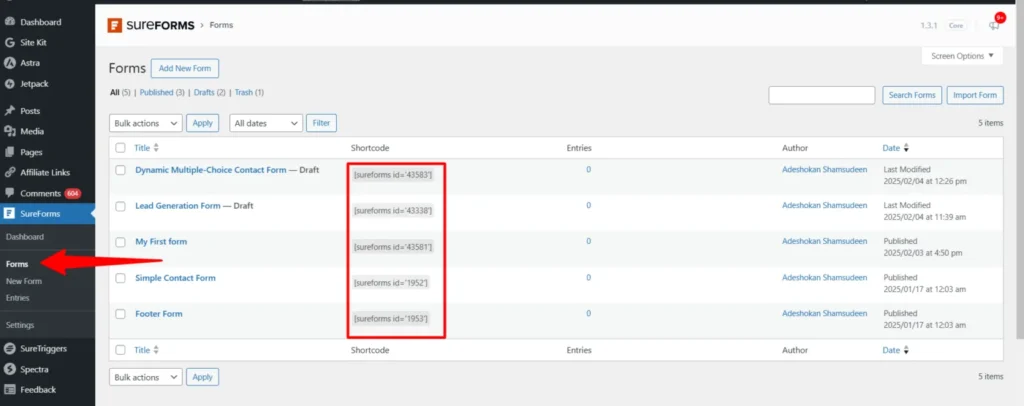Click the bottom Apply button
1024x406 pixels.
[x=202, y=377]
